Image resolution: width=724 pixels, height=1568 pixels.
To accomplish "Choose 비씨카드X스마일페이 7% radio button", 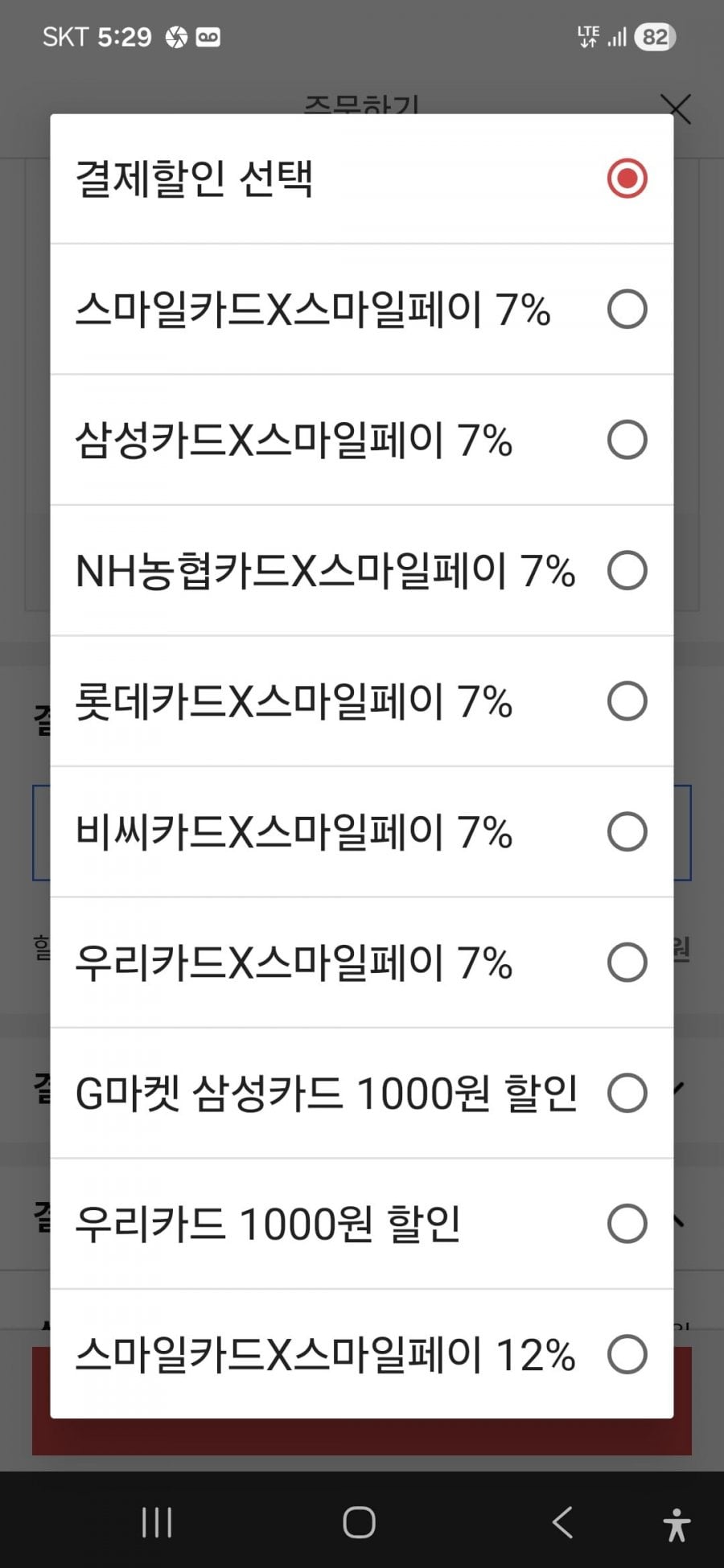I will coord(627,831).
